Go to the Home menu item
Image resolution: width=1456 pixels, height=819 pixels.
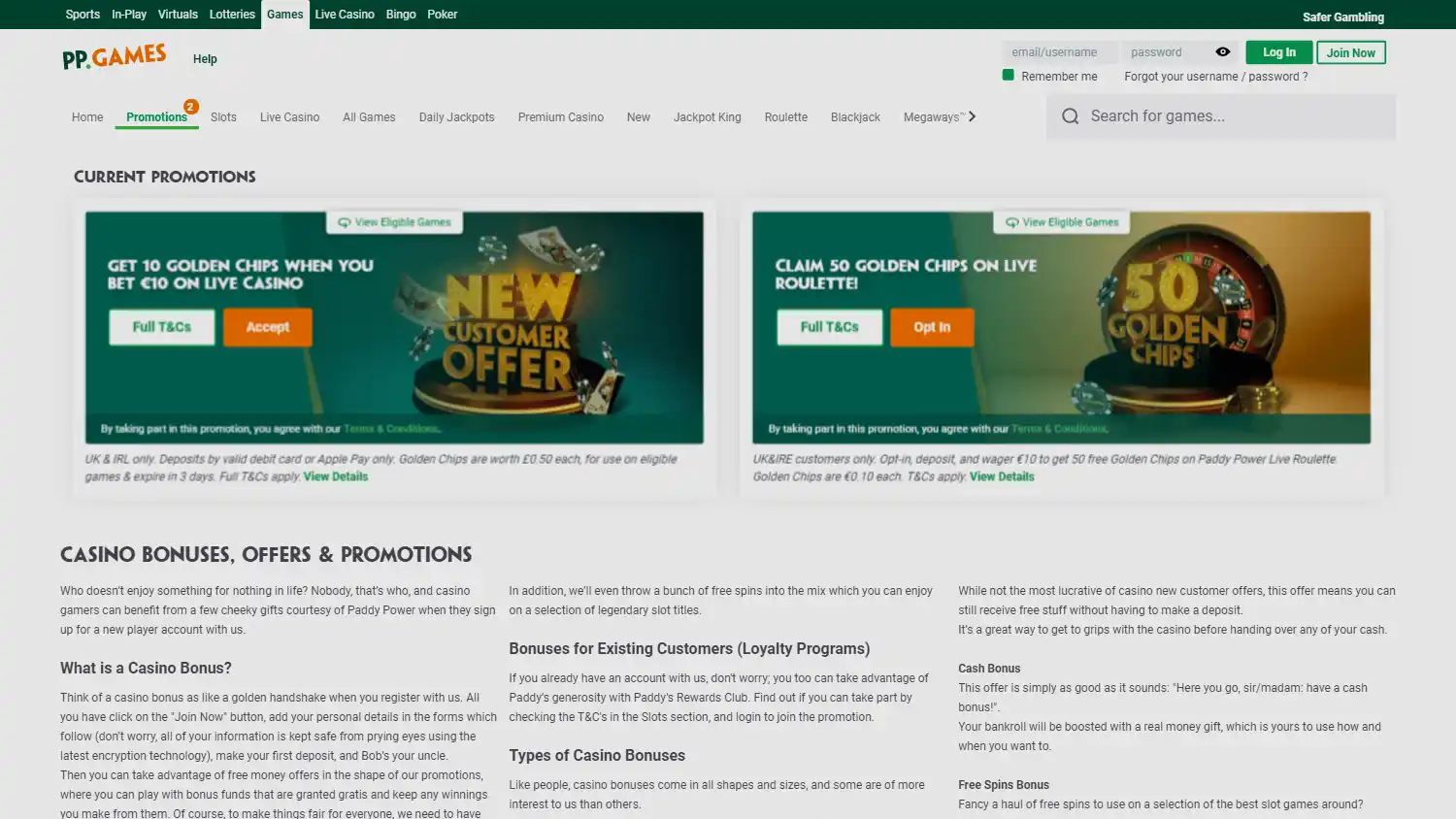87,117
